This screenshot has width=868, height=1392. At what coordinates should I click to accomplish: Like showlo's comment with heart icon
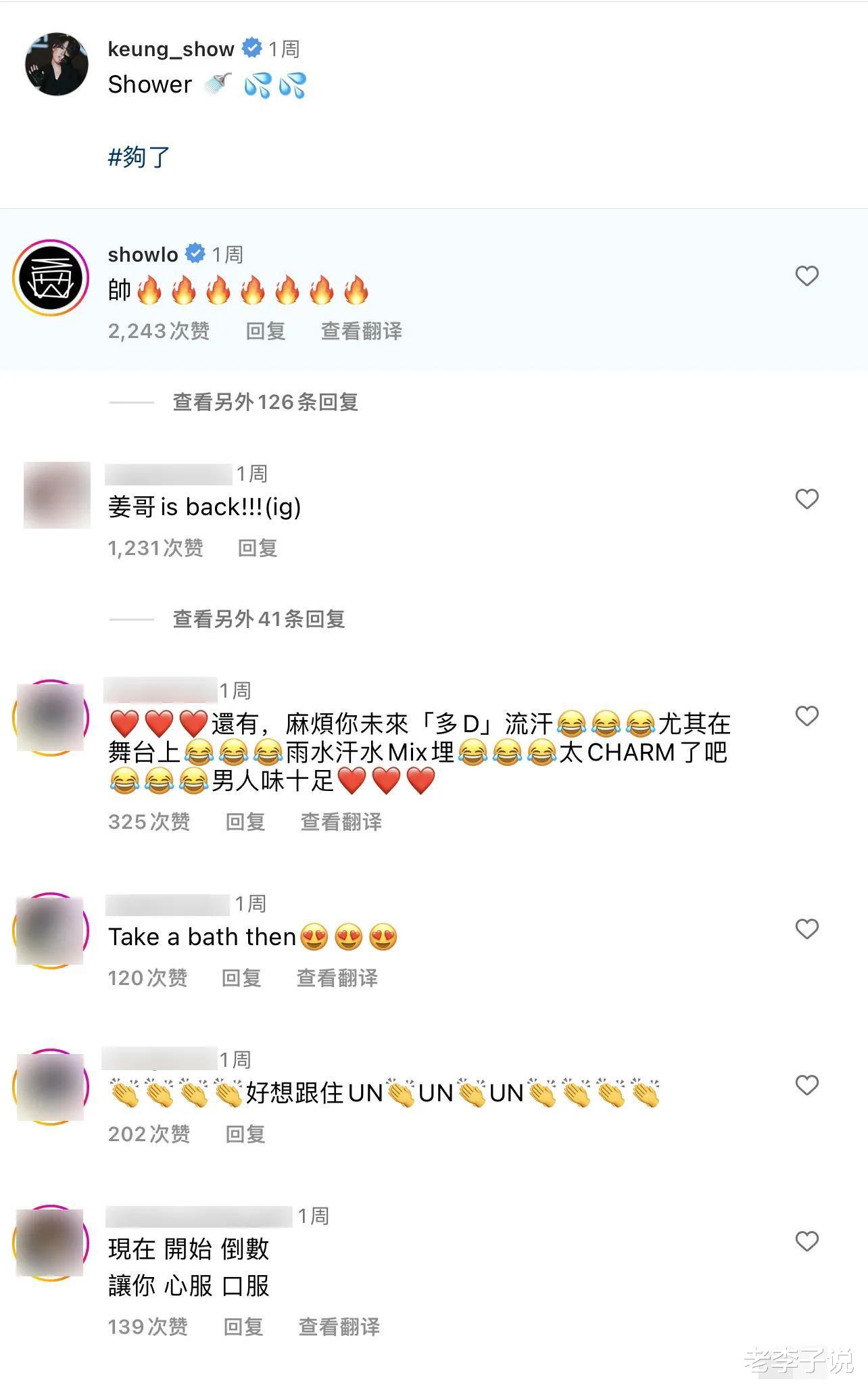[806, 276]
